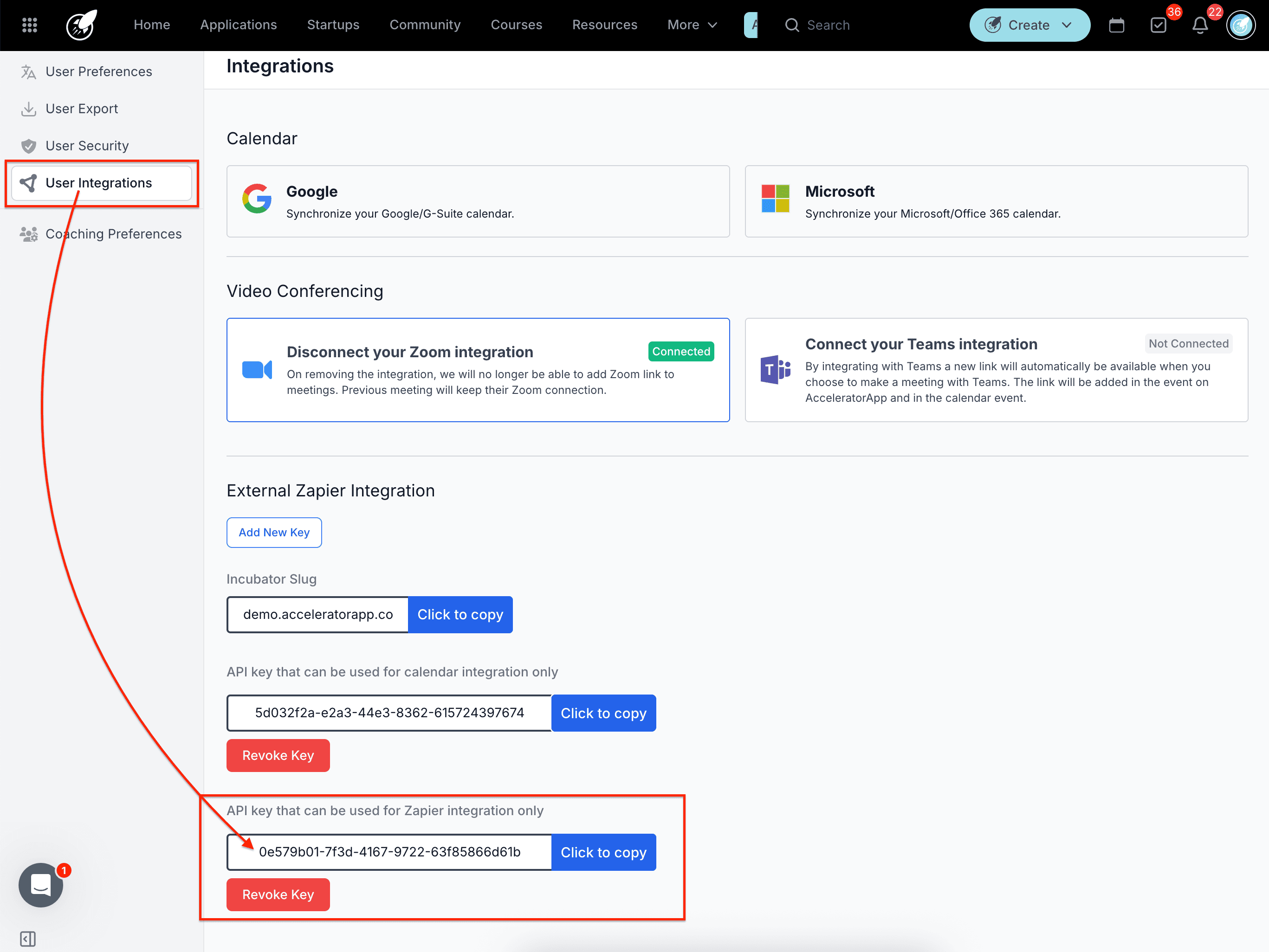Navigate to Startups in top nav

[x=333, y=25]
